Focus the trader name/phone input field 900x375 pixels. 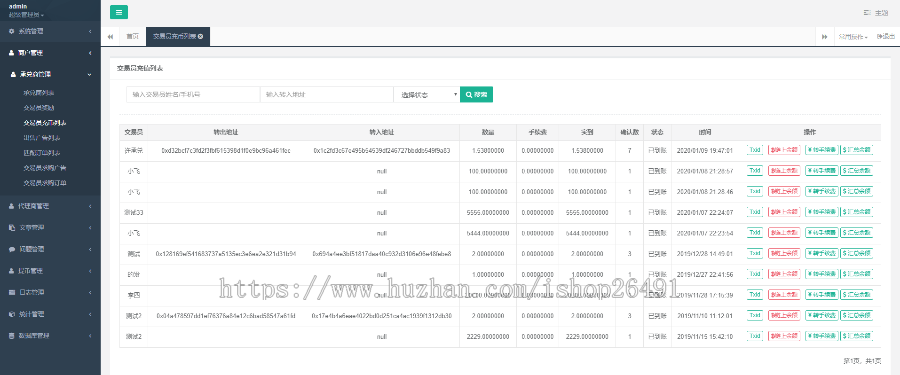193,95
